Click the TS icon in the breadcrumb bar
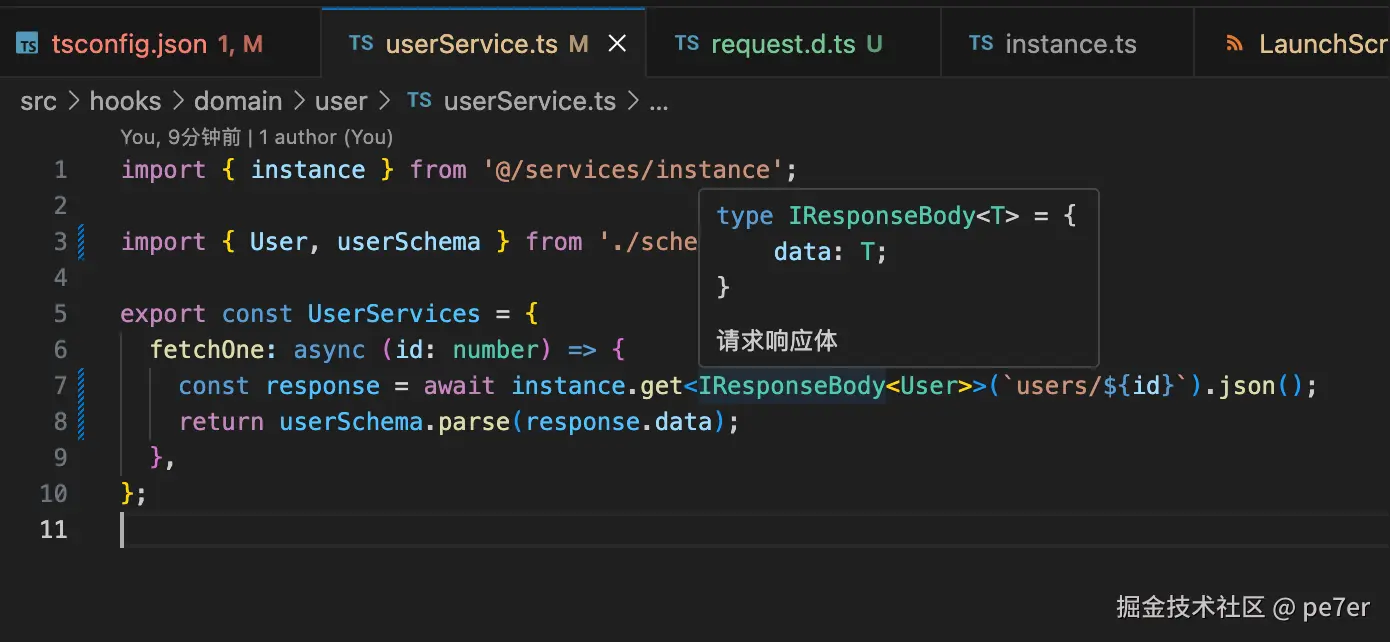1390x642 pixels. (420, 100)
